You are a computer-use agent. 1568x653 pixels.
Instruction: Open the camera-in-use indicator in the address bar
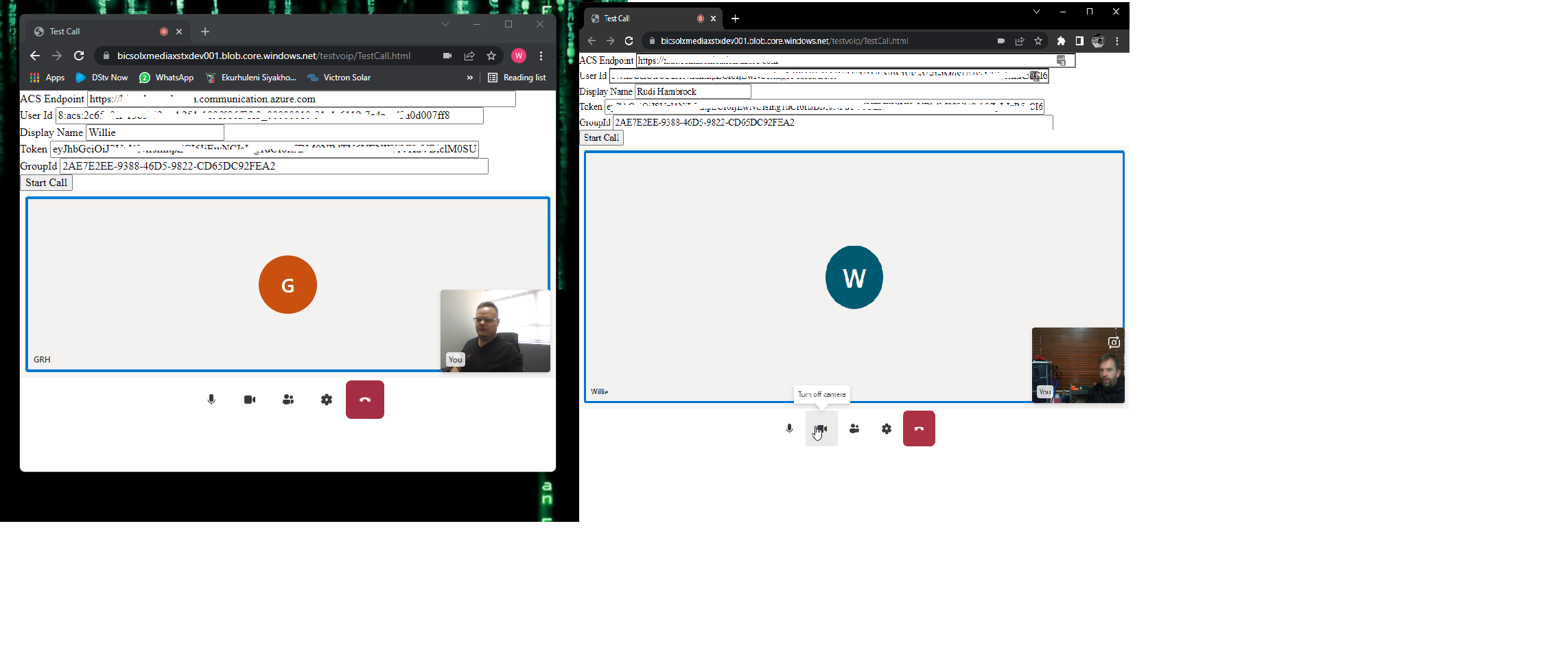447,56
